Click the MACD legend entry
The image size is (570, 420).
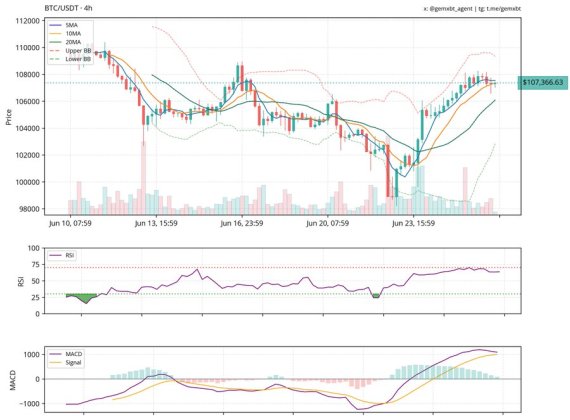point(66,354)
